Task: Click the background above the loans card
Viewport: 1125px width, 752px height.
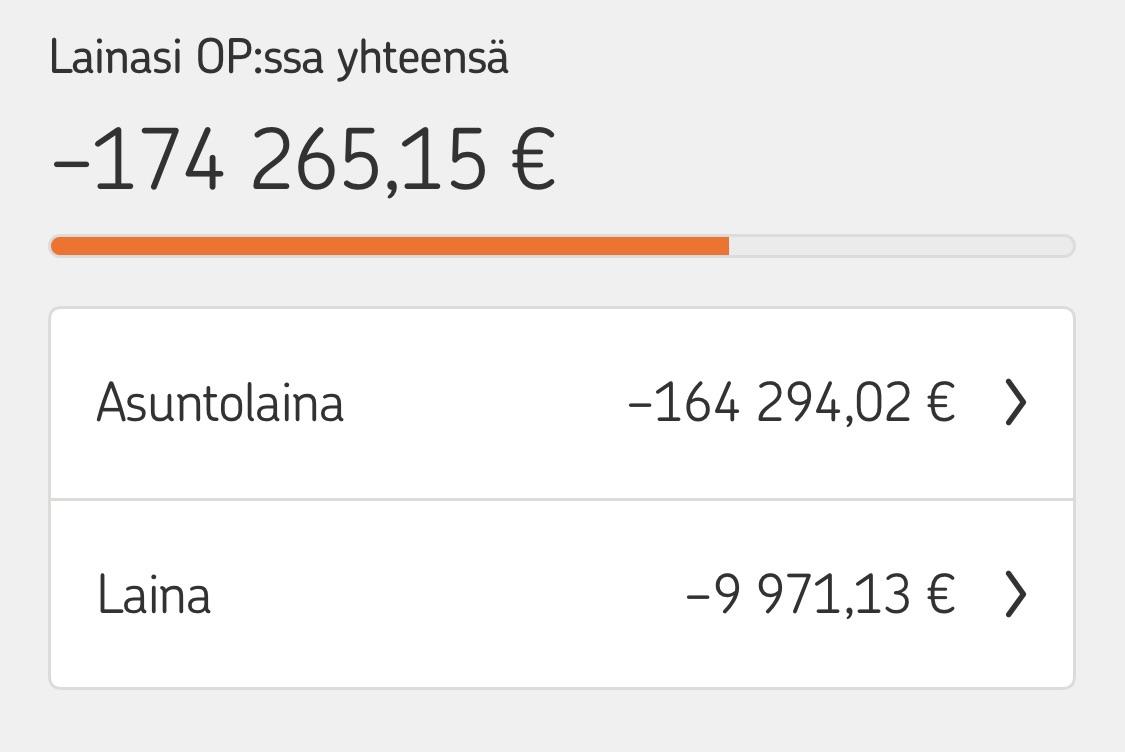Action: pos(560,287)
